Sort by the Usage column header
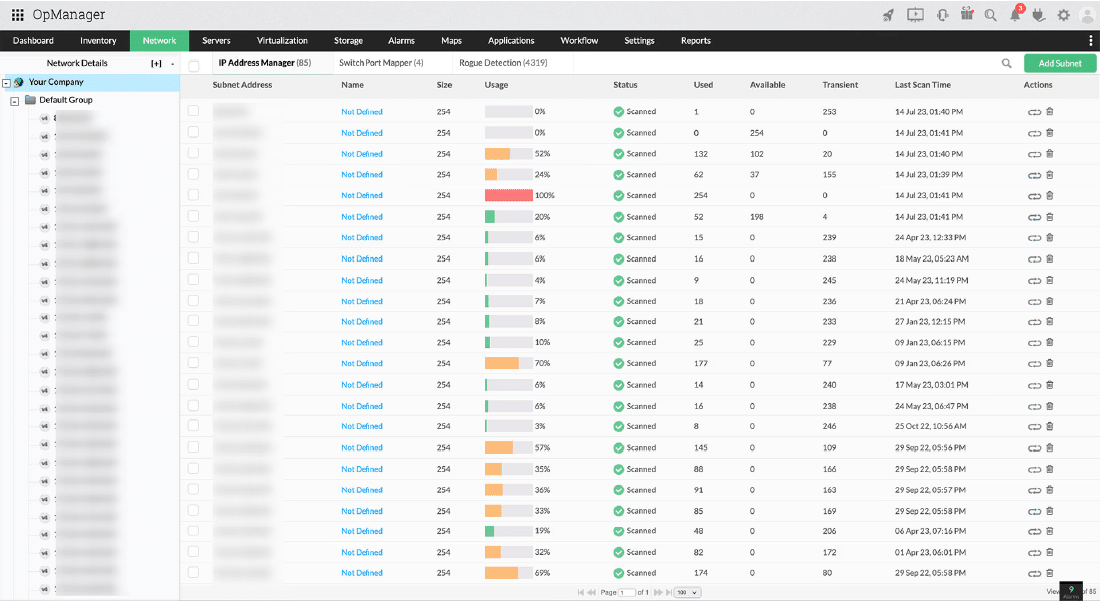The width and height of the screenshot is (1100, 602). pos(496,85)
